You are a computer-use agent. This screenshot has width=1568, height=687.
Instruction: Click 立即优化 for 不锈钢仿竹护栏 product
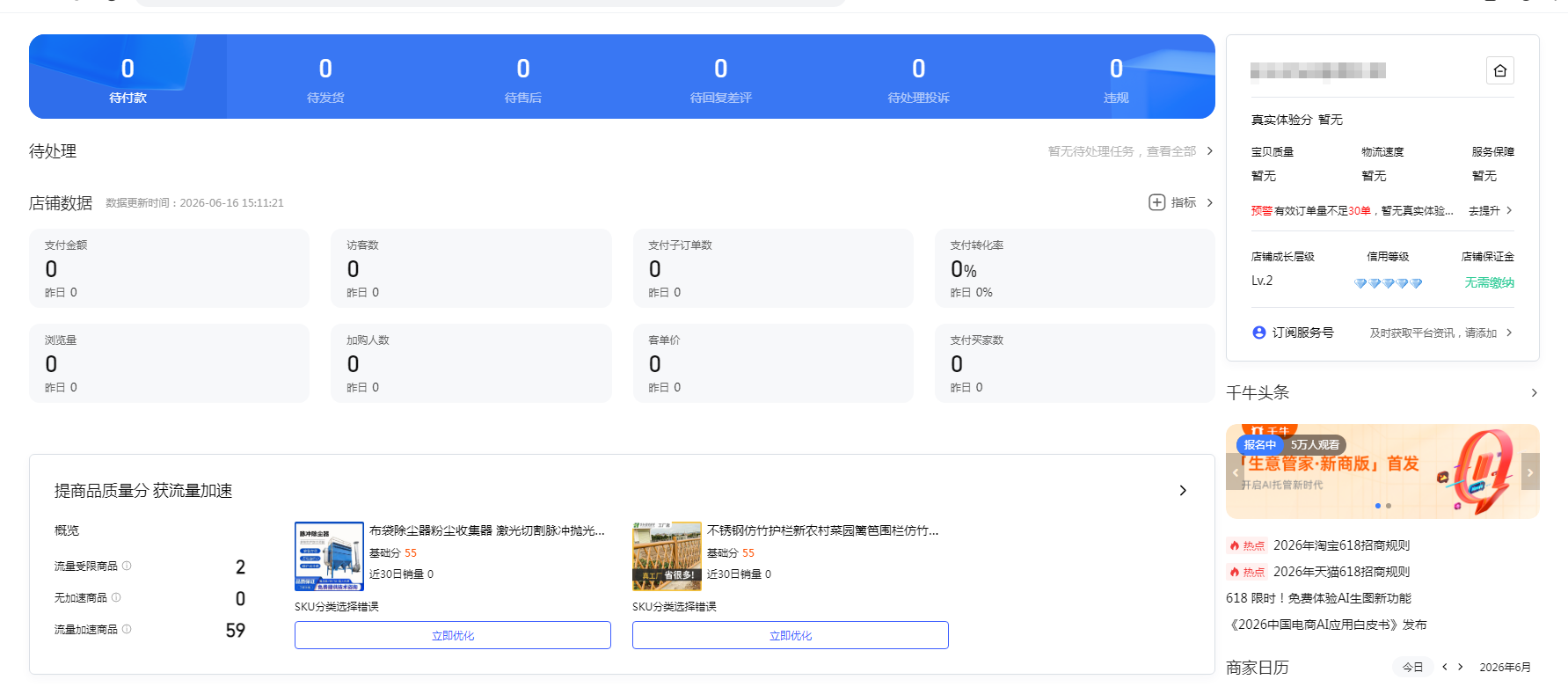(791, 635)
